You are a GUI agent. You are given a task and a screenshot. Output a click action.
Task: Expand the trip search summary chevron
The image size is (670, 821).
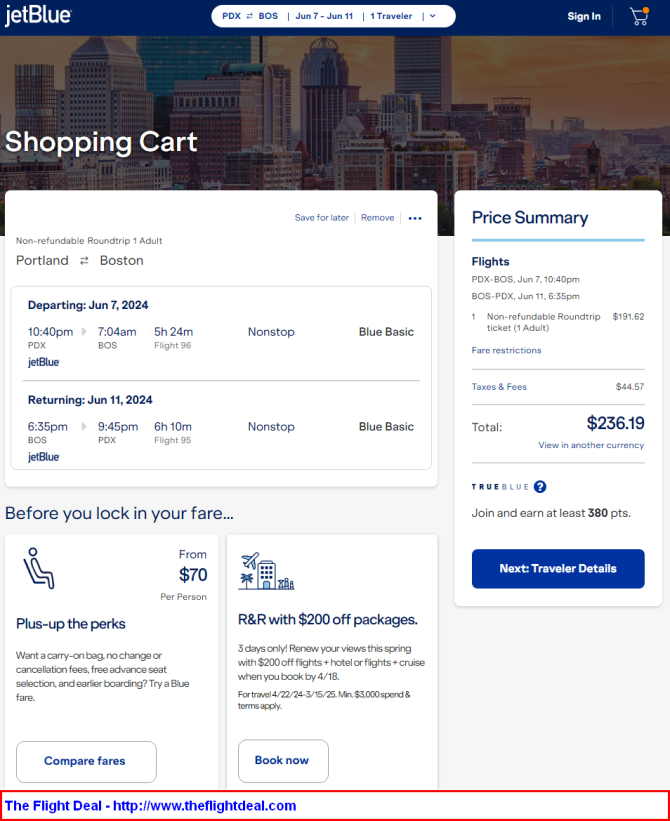[433, 16]
